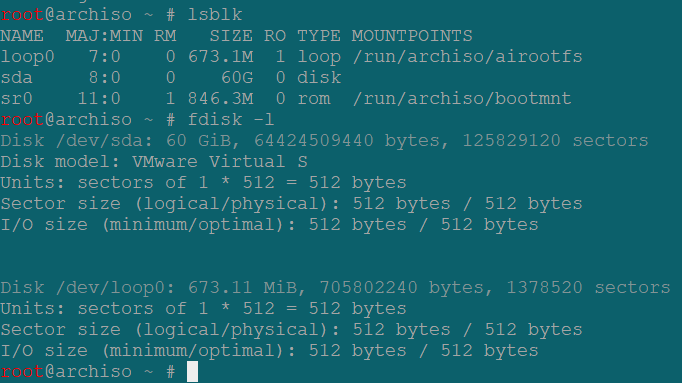
Task: Click the MOUNTPOINTS column header
Action: [412, 36]
